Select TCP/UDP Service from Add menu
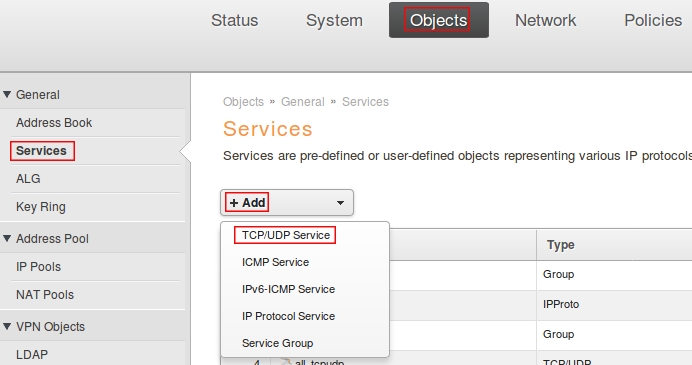692x365 pixels. coord(286,235)
